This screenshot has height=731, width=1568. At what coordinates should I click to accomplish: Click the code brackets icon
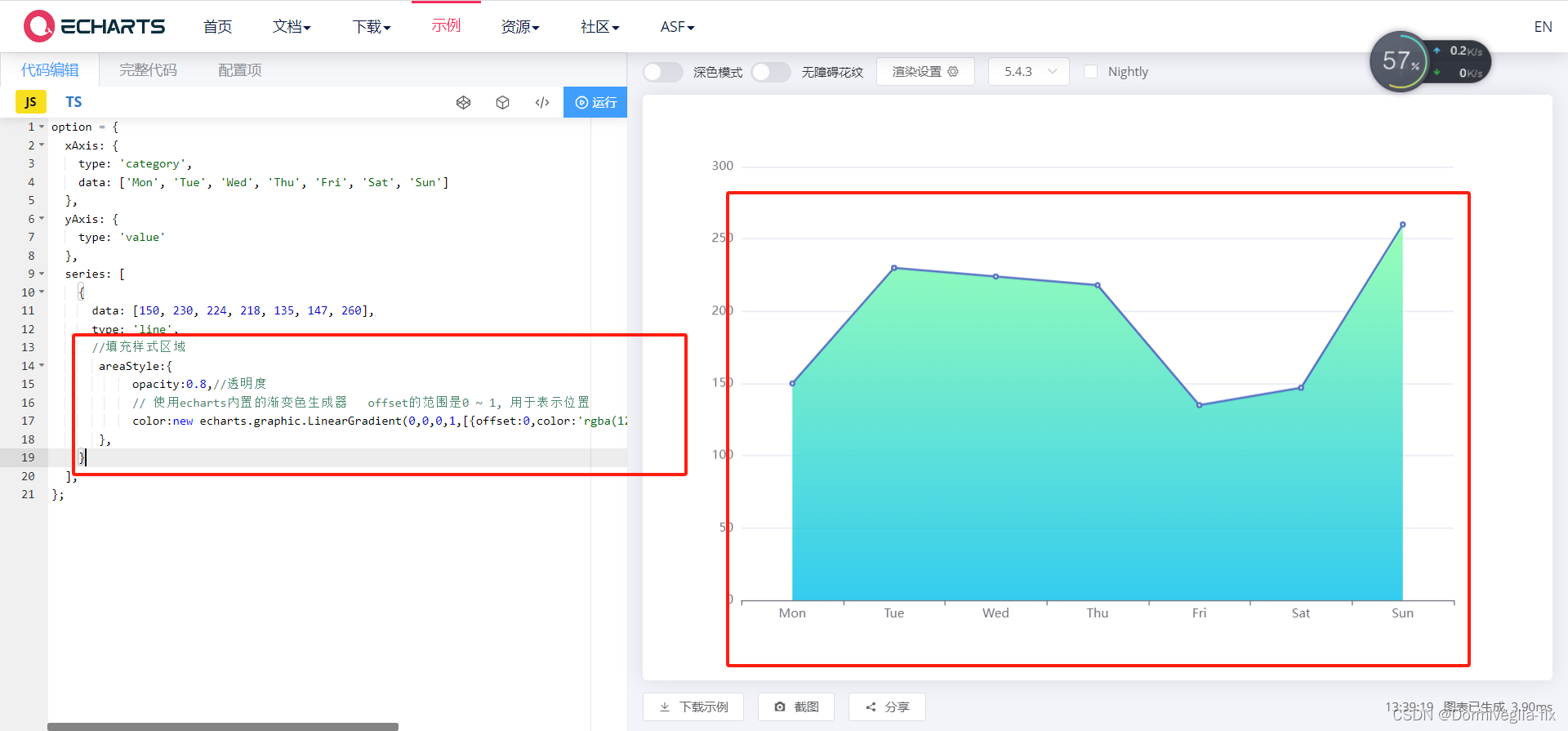542,102
